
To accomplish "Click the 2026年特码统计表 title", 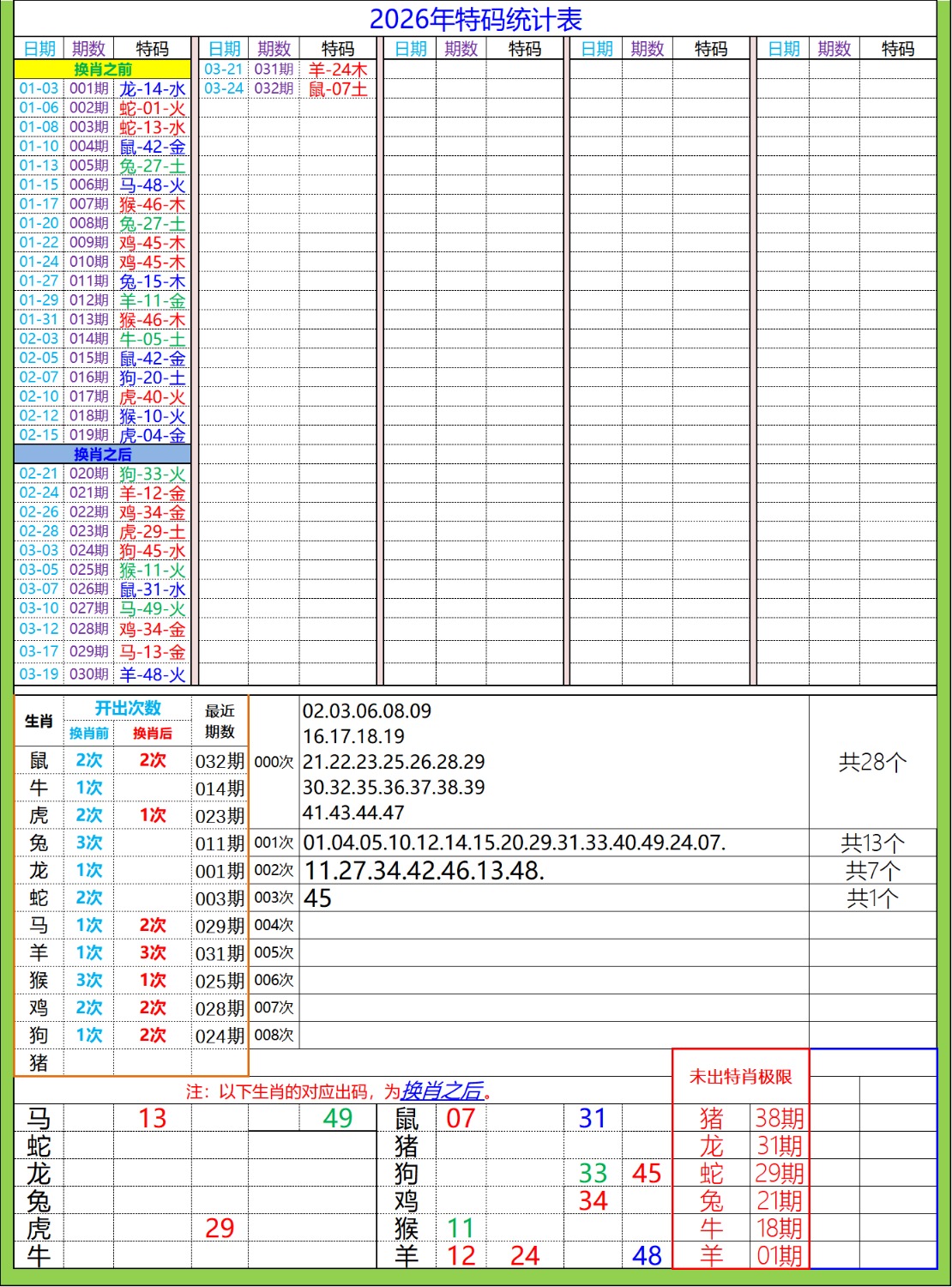I will click(475, 19).
